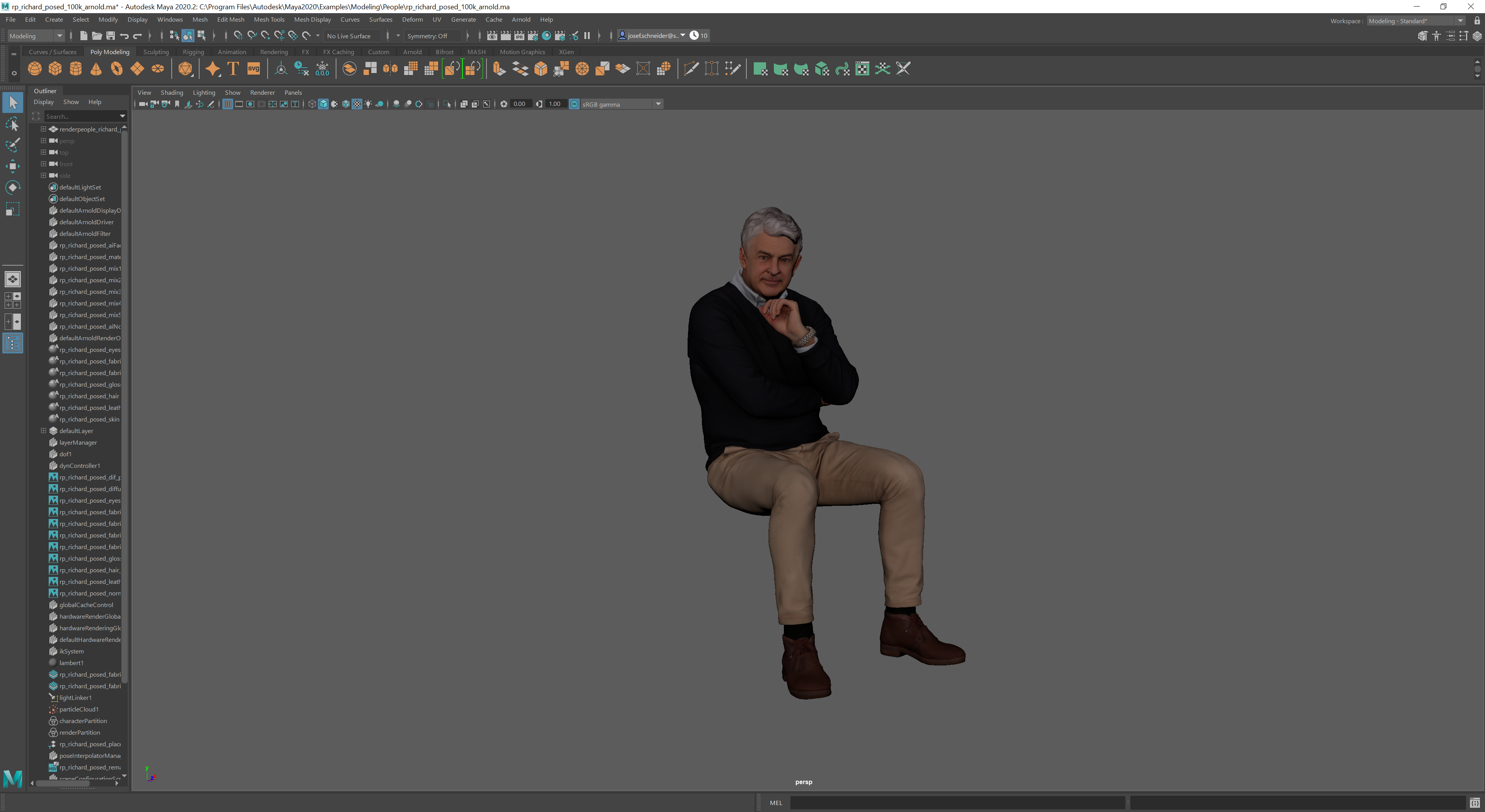Screen dimensions: 1485x812
Task: Select the Move tool in toolbox
Action: coord(13,167)
